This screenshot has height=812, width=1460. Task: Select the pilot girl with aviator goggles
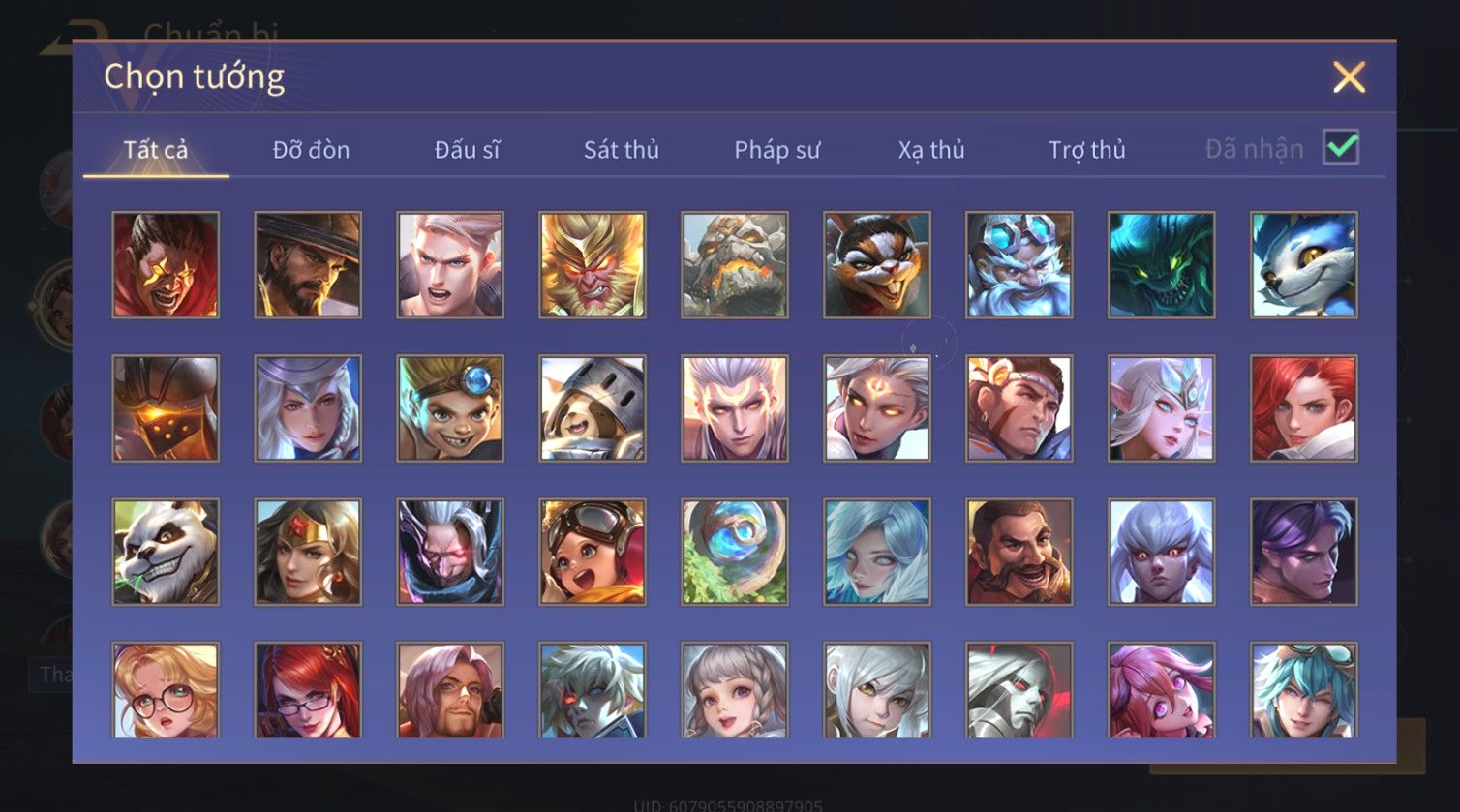[593, 552]
